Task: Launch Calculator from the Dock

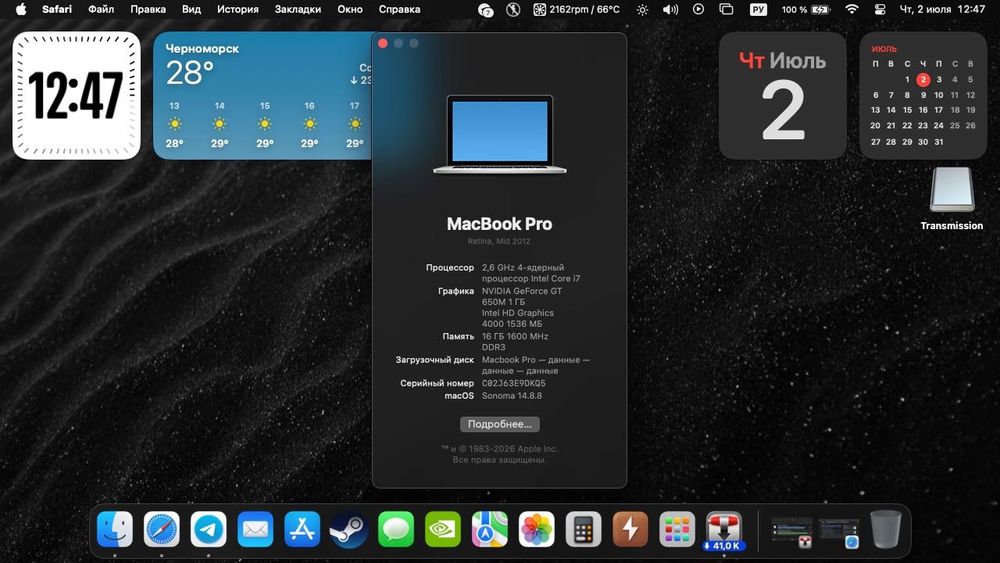Action: [584, 529]
